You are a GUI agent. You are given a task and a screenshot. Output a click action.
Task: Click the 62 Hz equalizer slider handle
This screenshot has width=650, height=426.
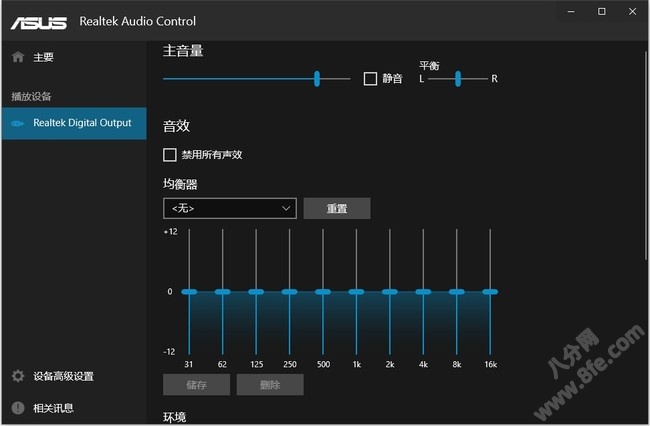tap(223, 292)
